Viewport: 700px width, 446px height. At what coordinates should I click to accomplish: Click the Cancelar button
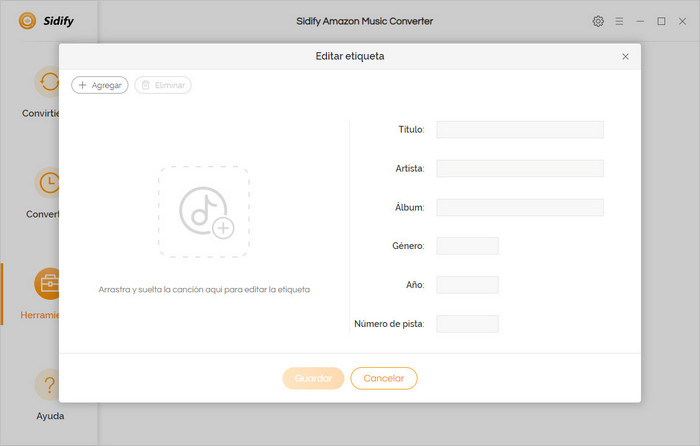tap(384, 378)
